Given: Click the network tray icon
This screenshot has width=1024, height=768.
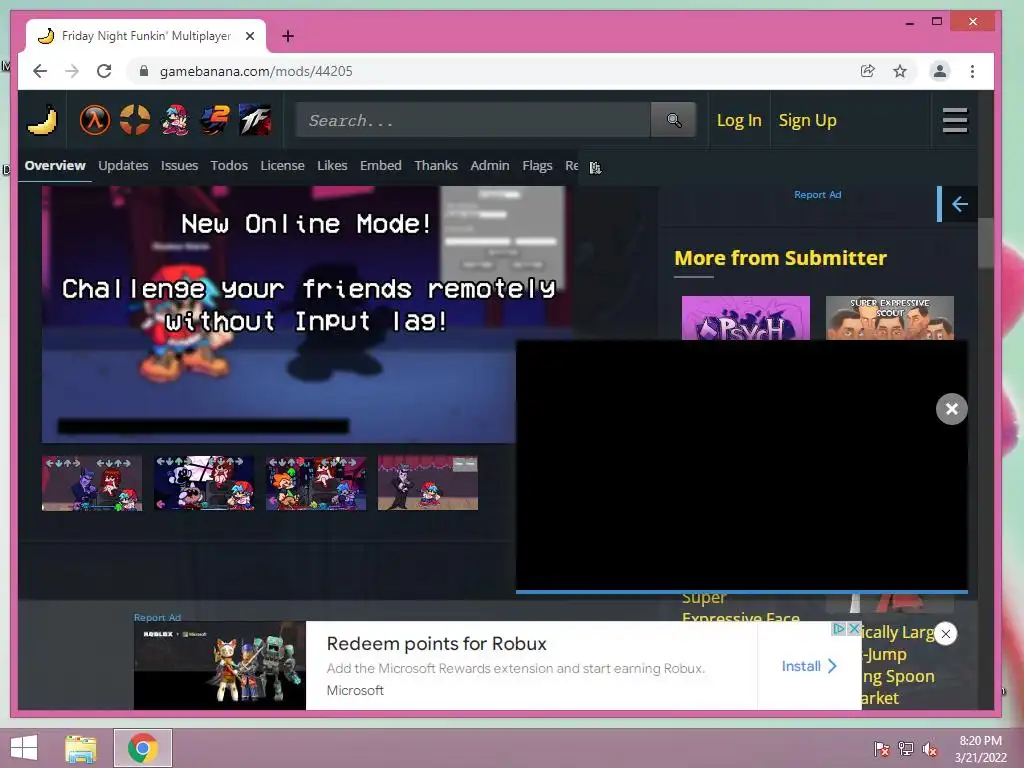Looking at the screenshot, I should [906, 749].
